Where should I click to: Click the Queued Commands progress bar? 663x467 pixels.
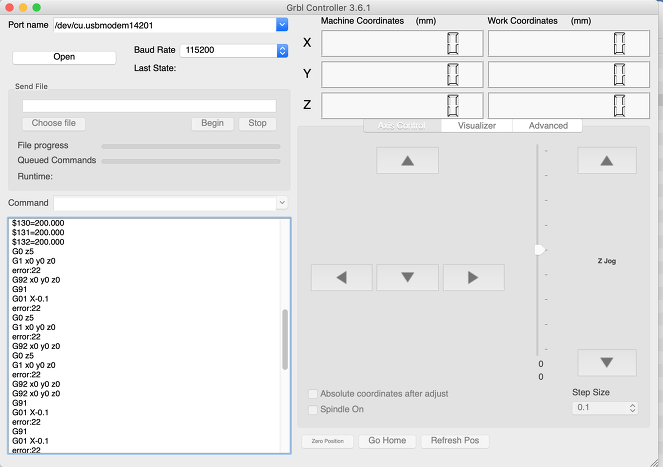(x=191, y=161)
